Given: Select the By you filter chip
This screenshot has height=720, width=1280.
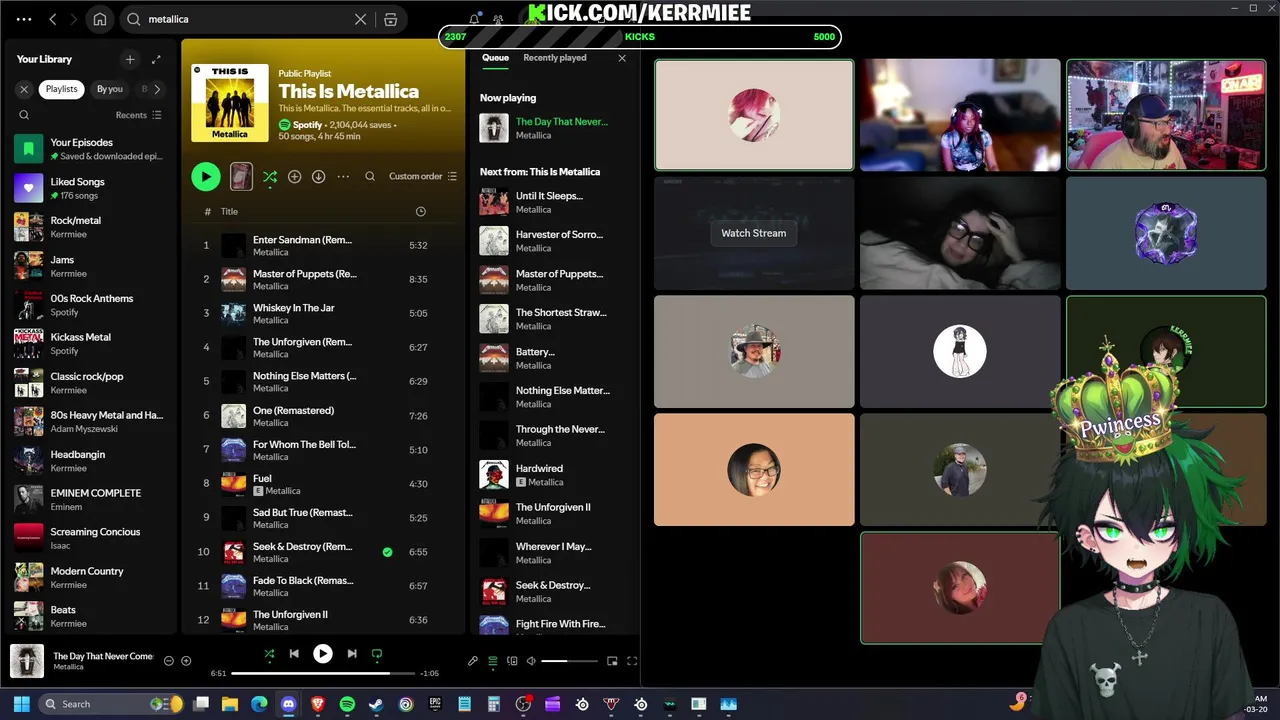Looking at the screenshot, I should pyautogui.click(x=110, y=89).
